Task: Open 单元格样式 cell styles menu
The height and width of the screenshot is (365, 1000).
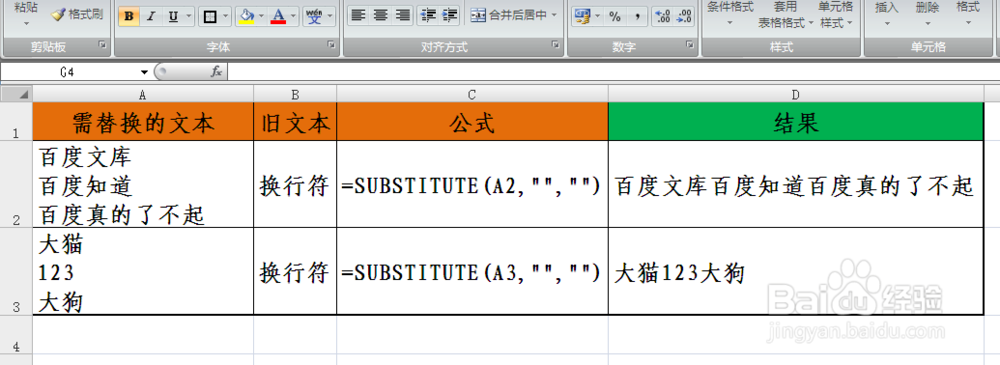Action: click(835, 14)
